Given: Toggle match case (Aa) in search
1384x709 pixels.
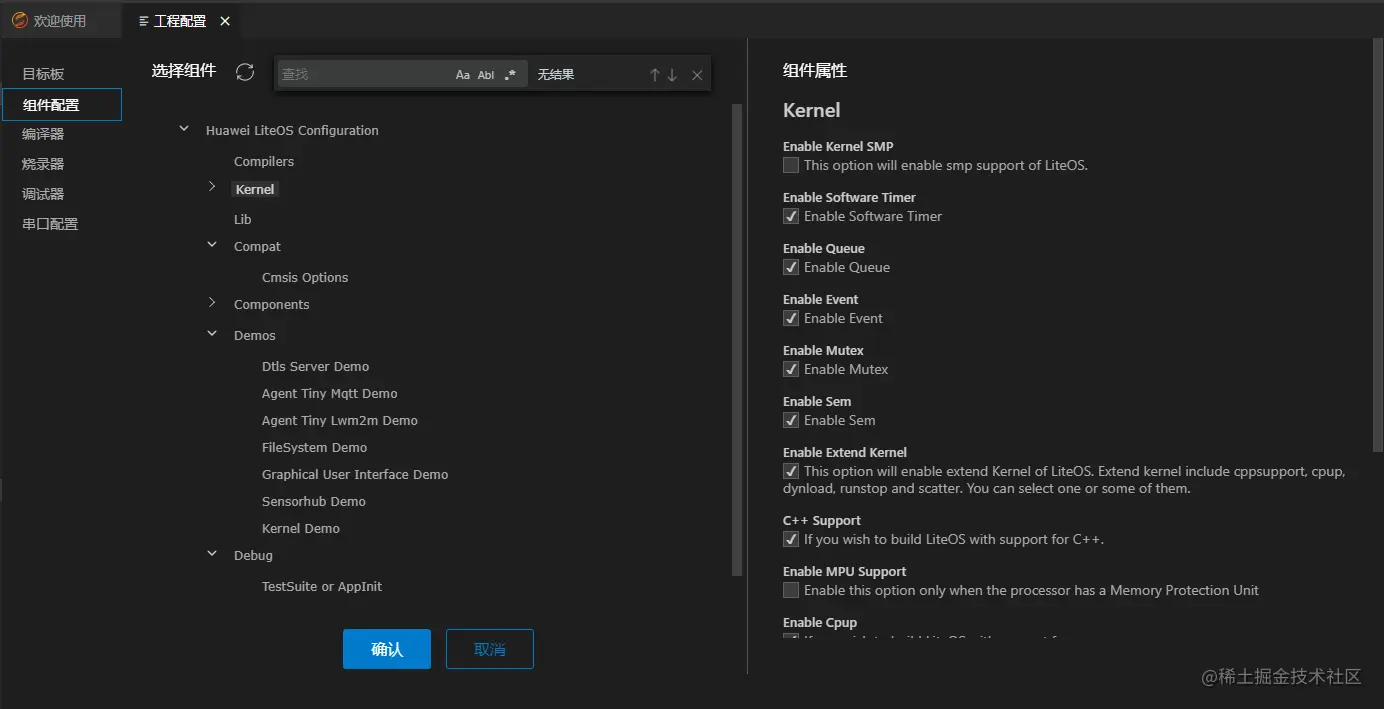Looking at the screenshot, I should pos(463,75).
